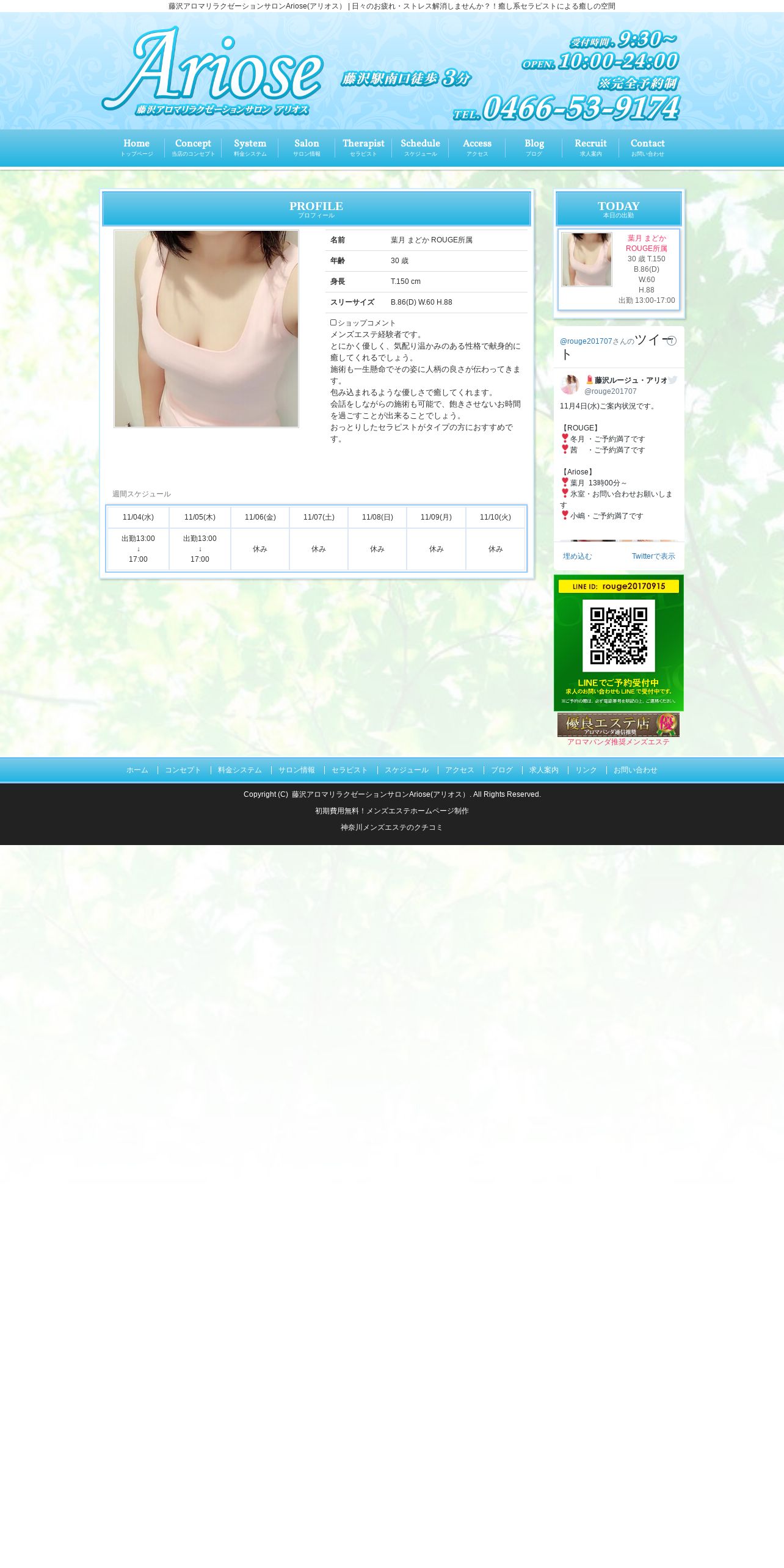The image size is (784, 1568).
Task: Click the footer 料金システム link
Action: point(239,770)
